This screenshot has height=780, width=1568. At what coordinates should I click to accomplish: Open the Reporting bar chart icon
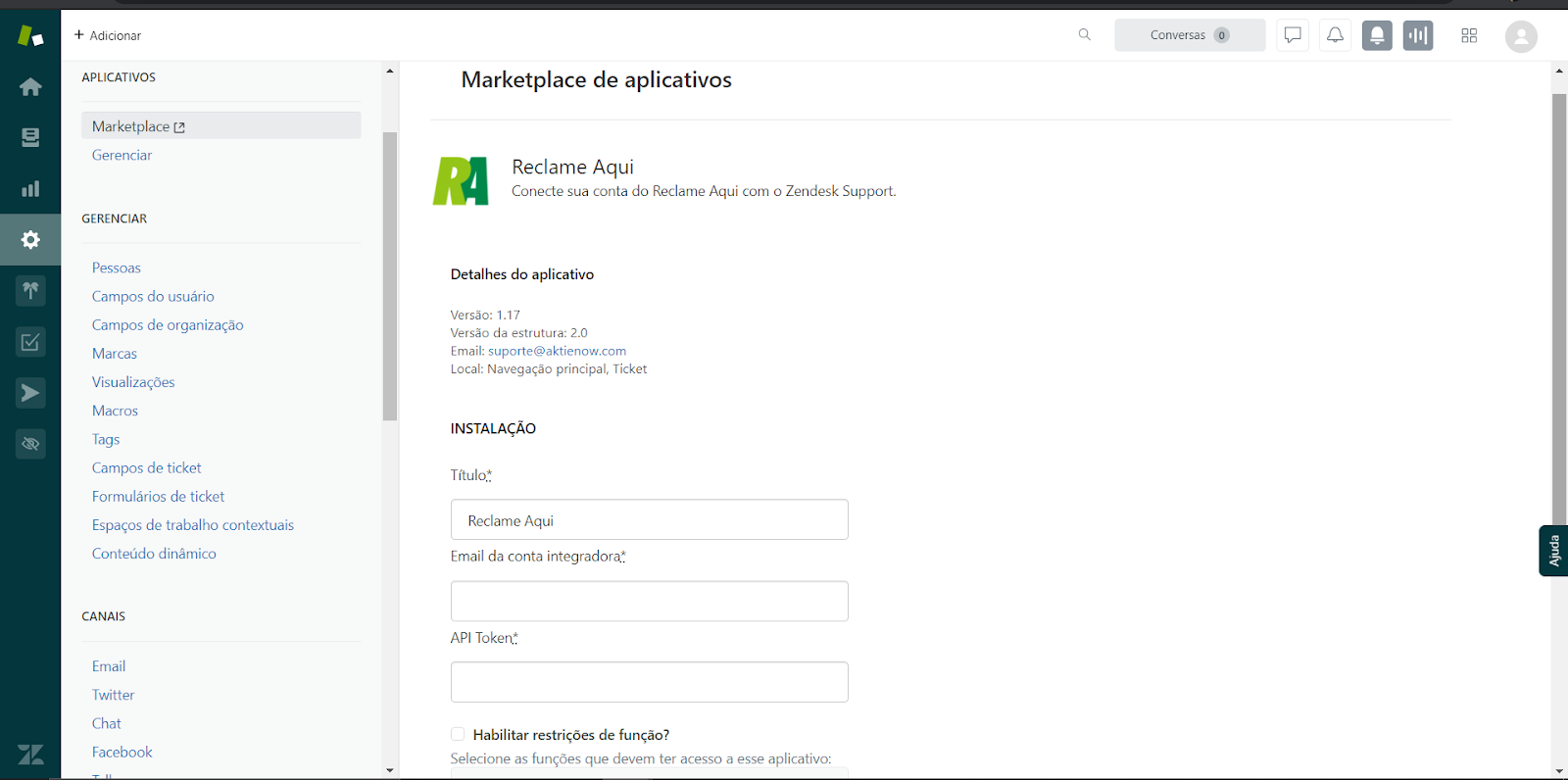pos(30,188)
